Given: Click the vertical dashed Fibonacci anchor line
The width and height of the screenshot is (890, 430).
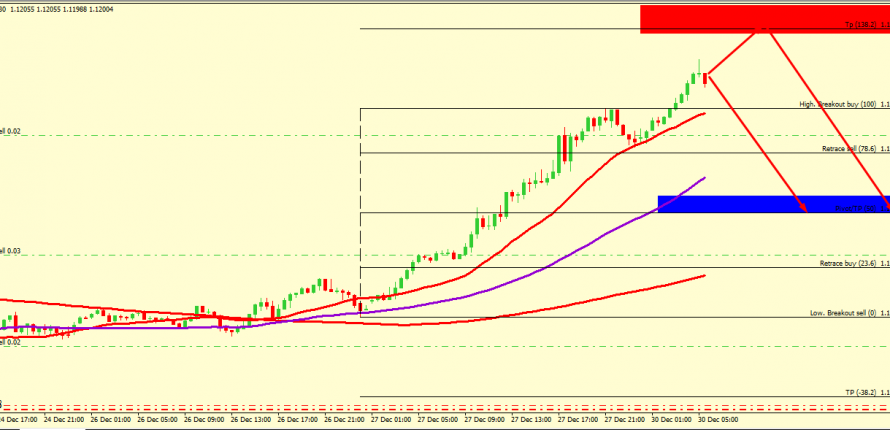Looking at the screenshot, I should [x=360, y=200].
